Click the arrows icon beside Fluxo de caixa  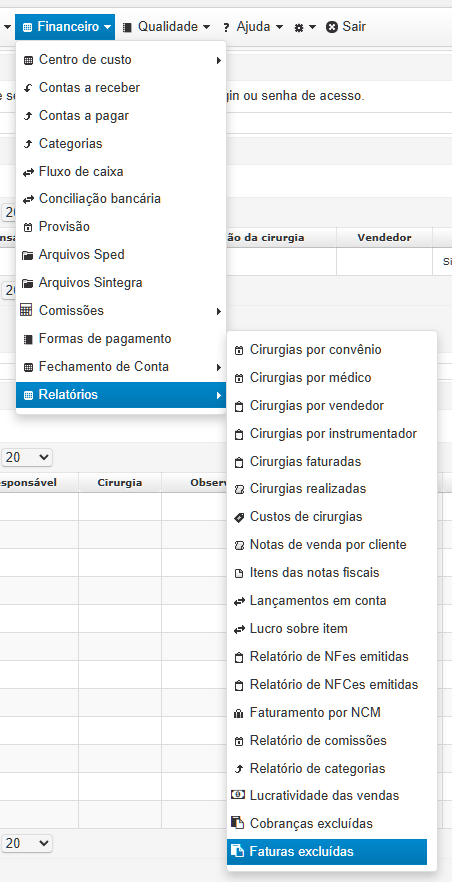28,172
